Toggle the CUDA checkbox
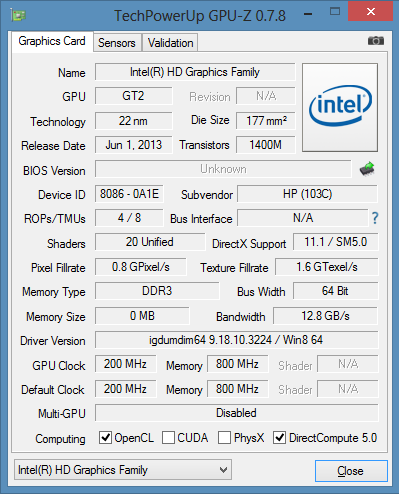The width and height of the screenshot is (399, 494). click(168, 437)
